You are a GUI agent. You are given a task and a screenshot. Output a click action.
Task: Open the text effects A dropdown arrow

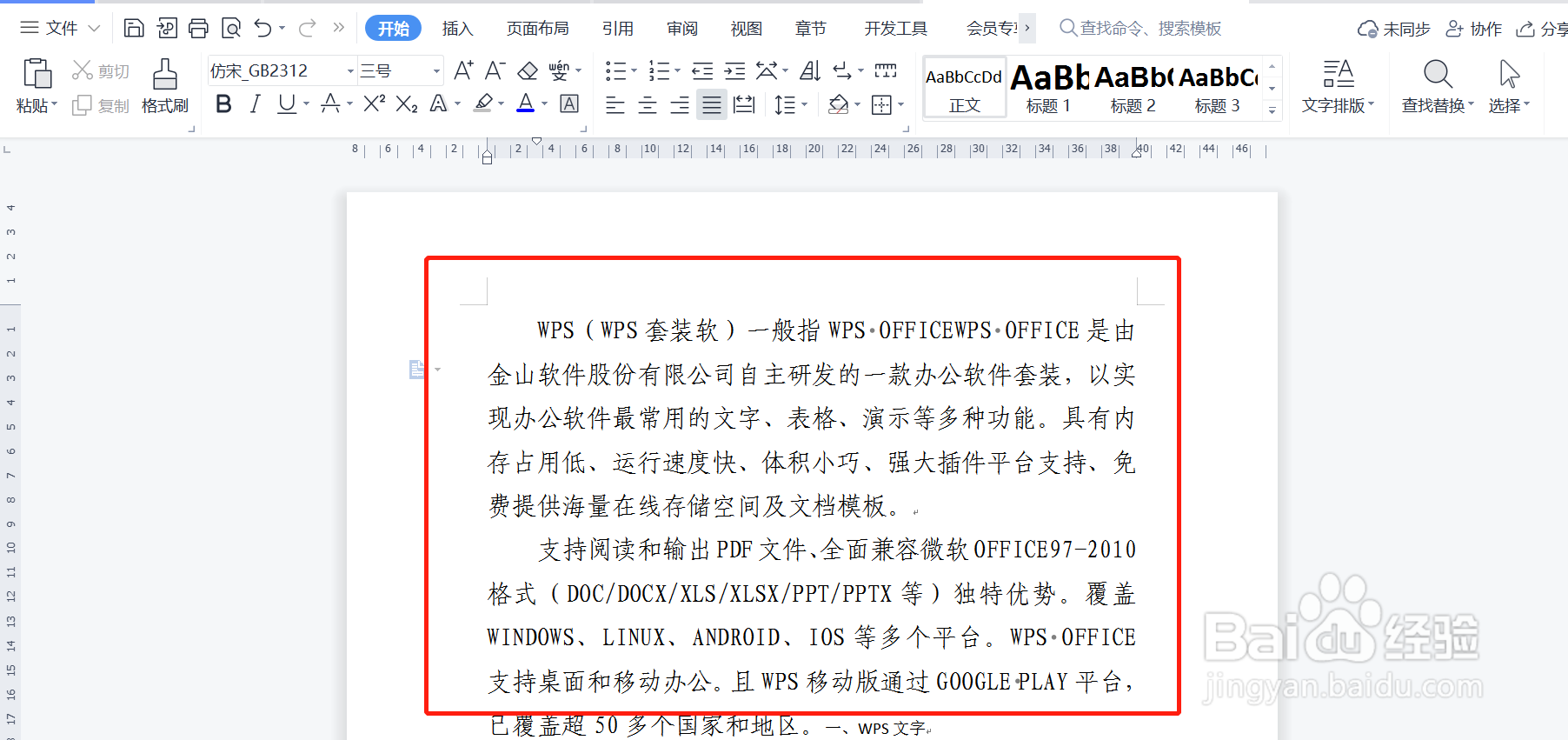[x=457, y=104]
